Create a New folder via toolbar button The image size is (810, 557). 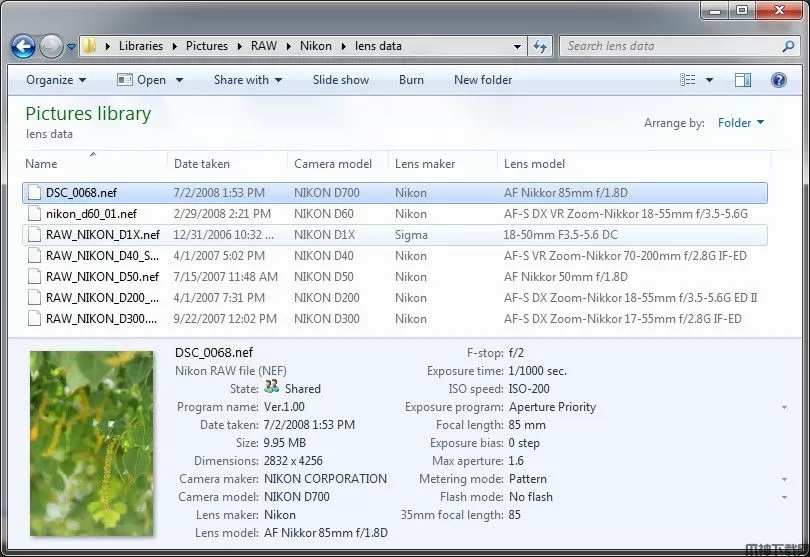[483, 80]
